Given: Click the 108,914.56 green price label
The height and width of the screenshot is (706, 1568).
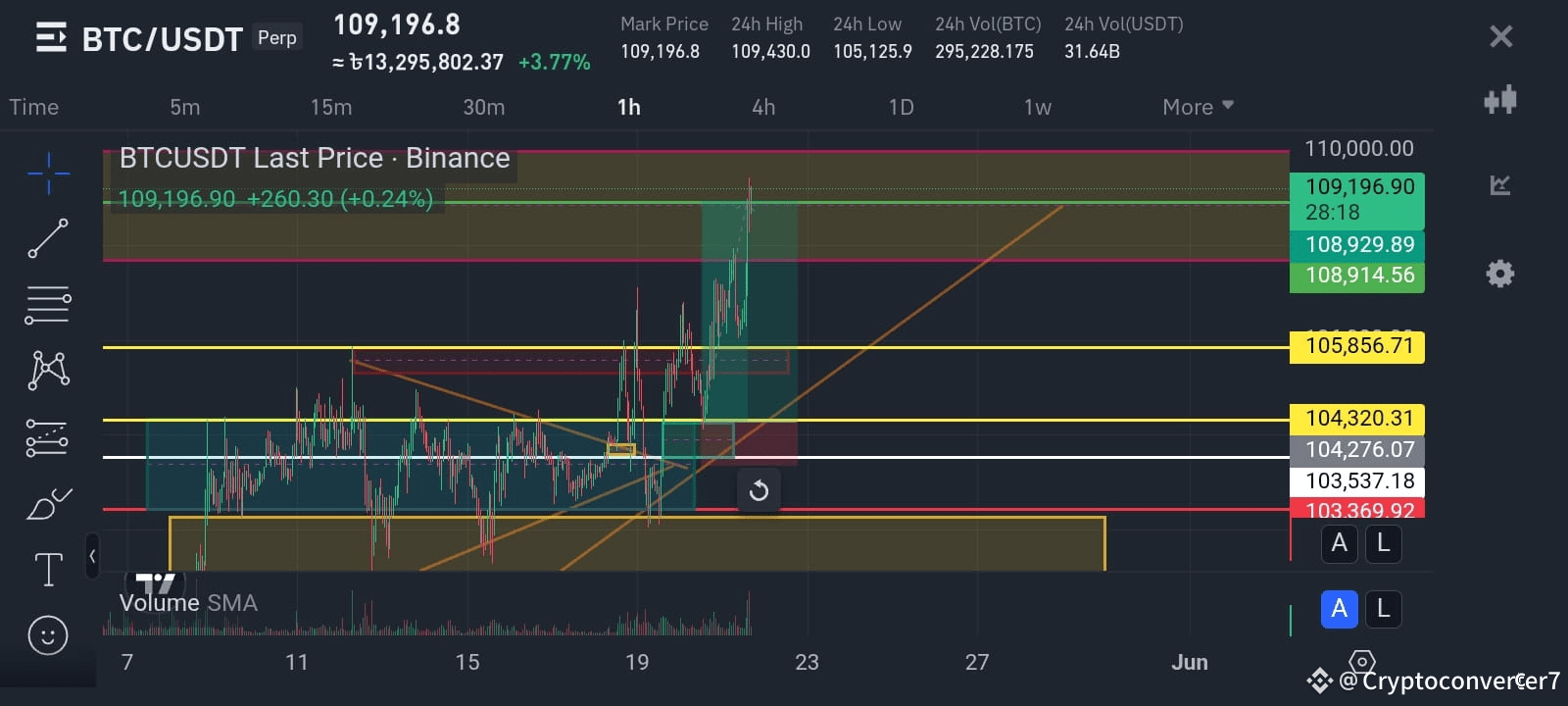Looking at the screenshot, I should [1357, 276].
